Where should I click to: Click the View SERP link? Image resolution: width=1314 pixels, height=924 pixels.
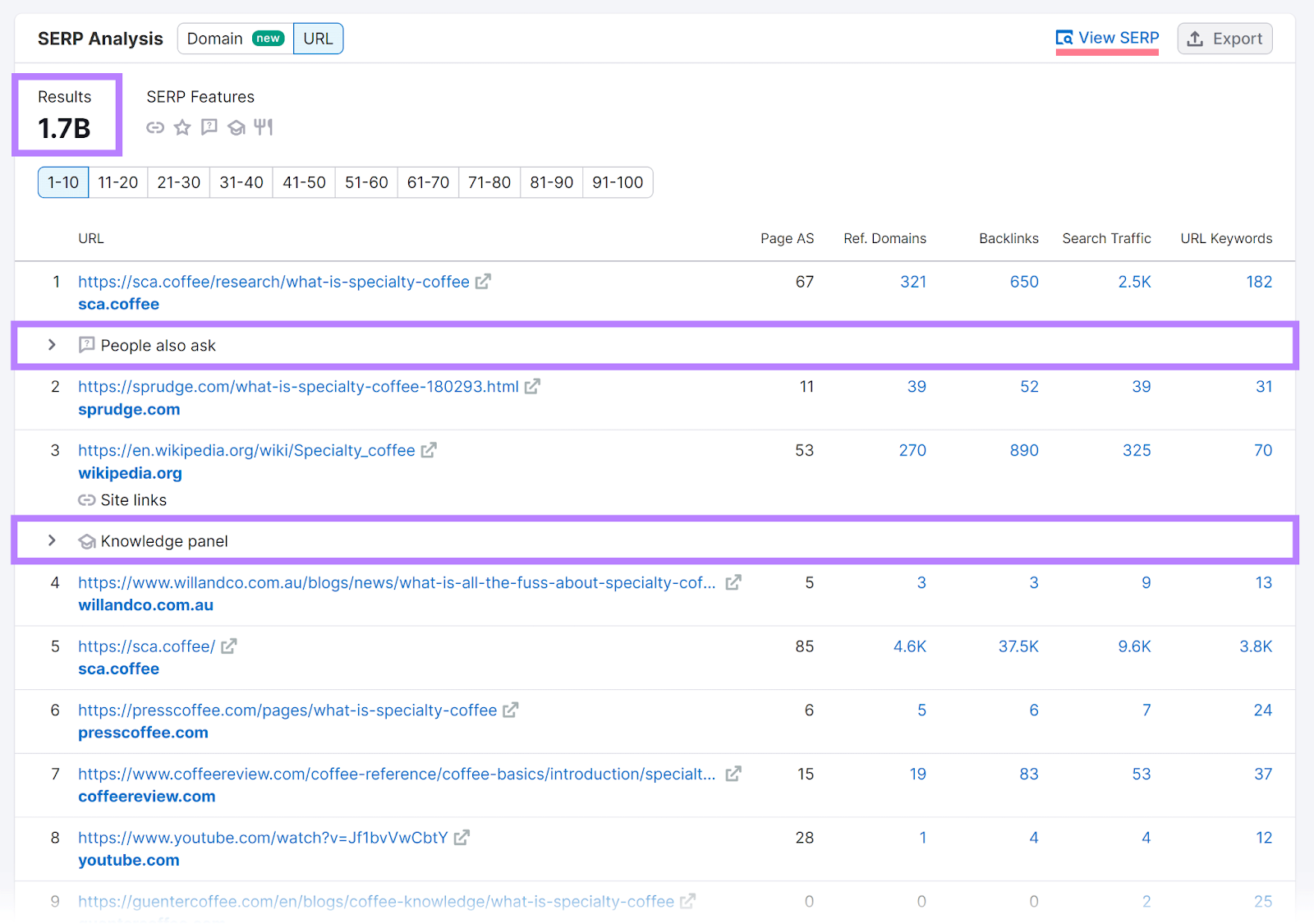1107,38
